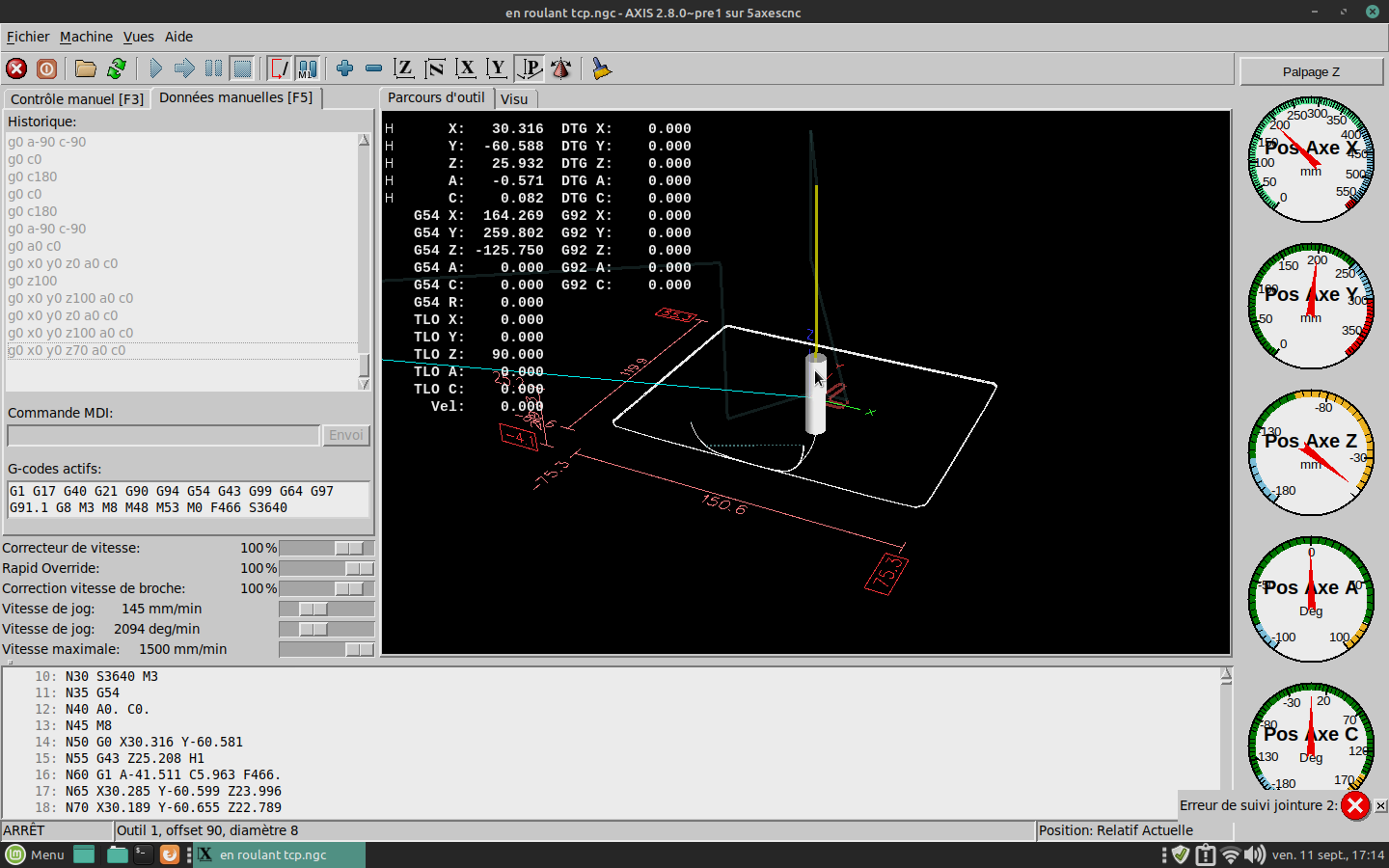The width and height of the screenshot is (1389, 868).
Task: Click history scrollbar down arrow
Action: [364, 384]
